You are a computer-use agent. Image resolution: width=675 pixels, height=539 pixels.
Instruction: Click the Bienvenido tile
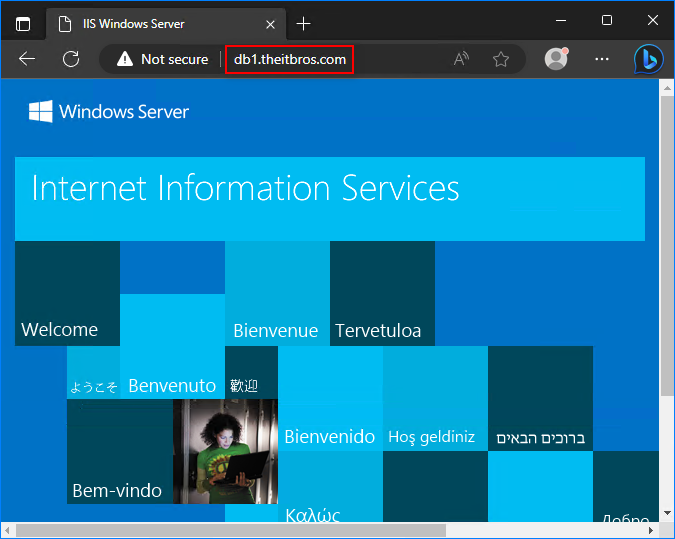click(330, 399)
